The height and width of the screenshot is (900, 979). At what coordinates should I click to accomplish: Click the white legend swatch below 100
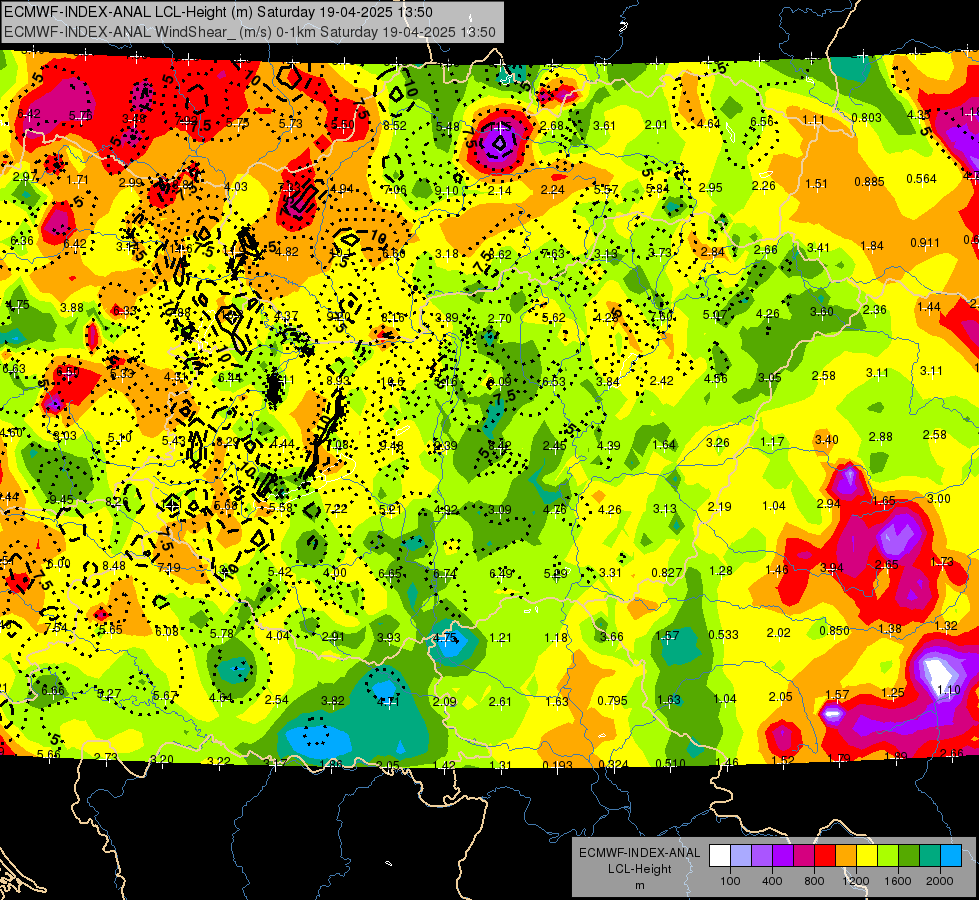[x=720, y=856]
